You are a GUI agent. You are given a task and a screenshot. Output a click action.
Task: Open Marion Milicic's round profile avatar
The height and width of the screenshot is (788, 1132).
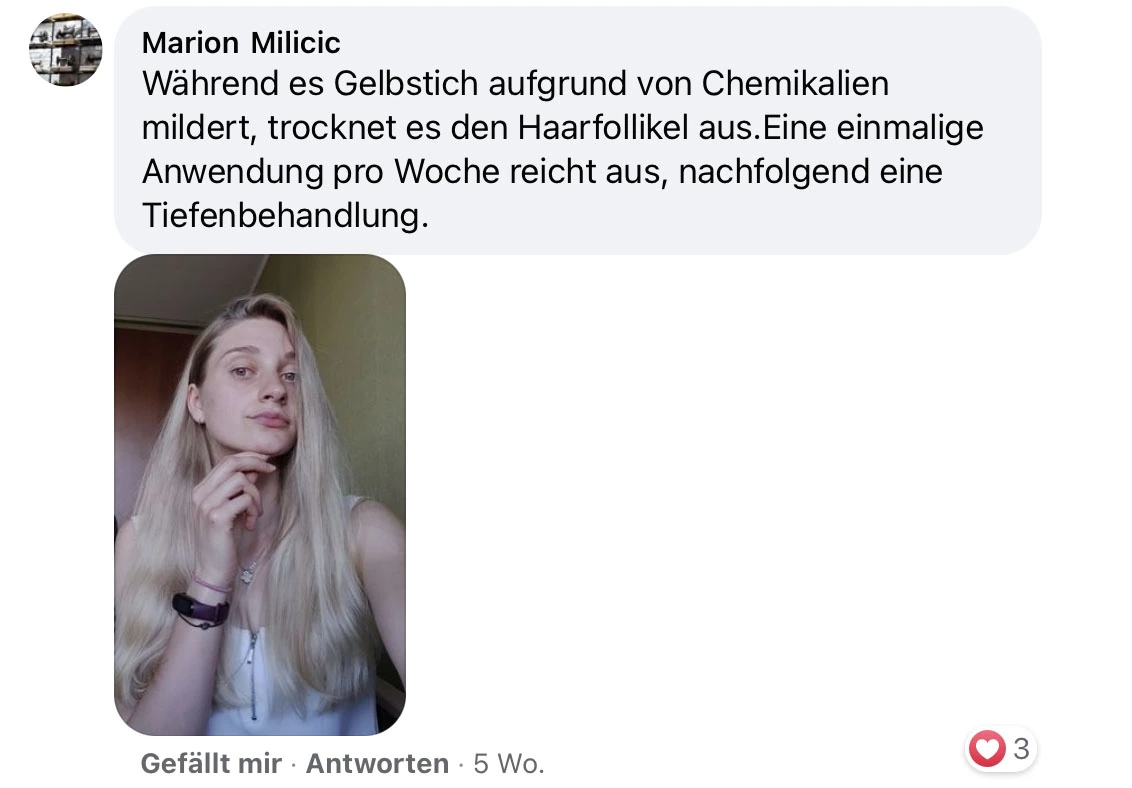(x=66, y=50)
